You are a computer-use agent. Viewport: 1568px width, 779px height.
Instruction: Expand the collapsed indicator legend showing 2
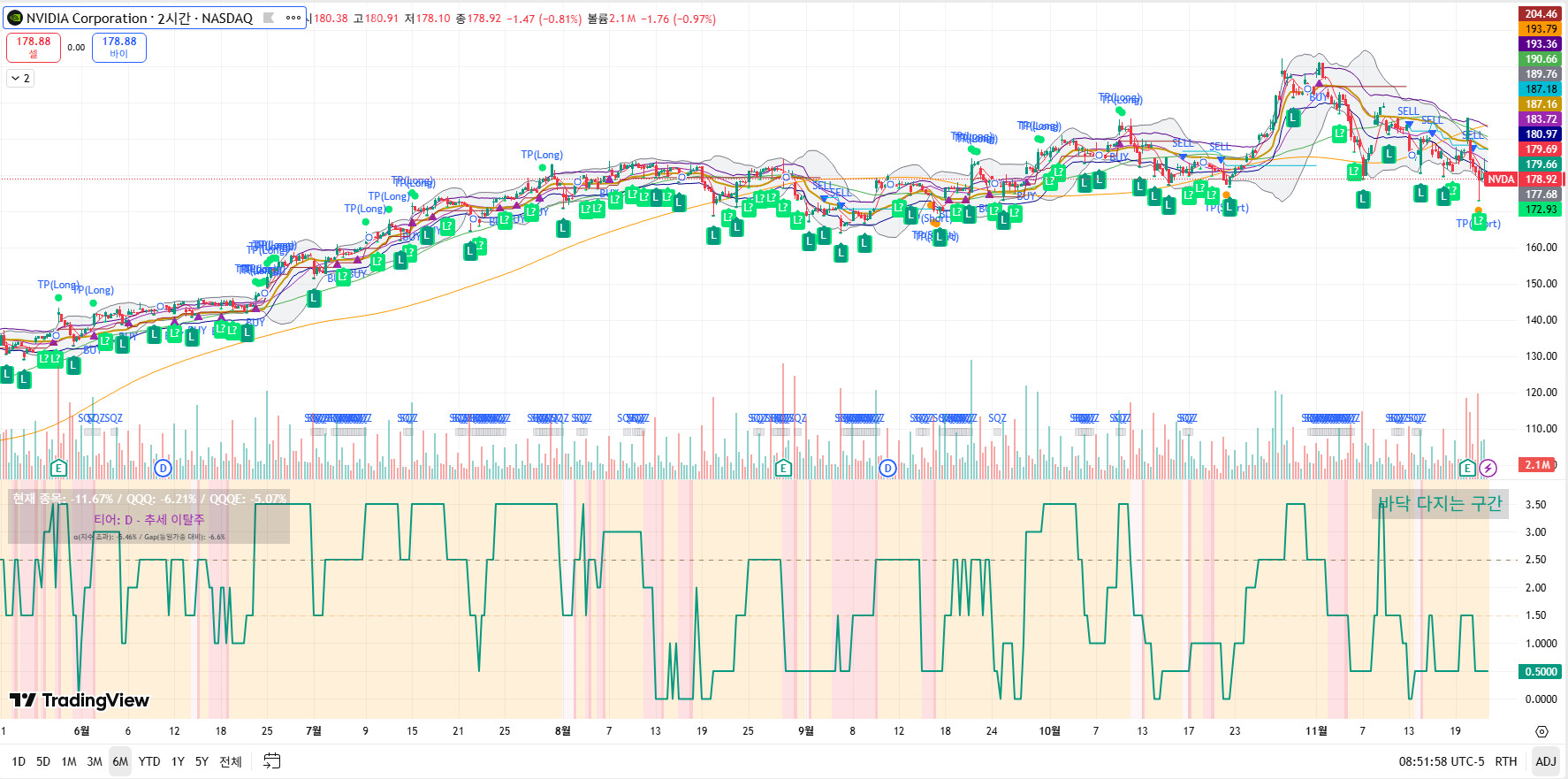click(20, 79)
